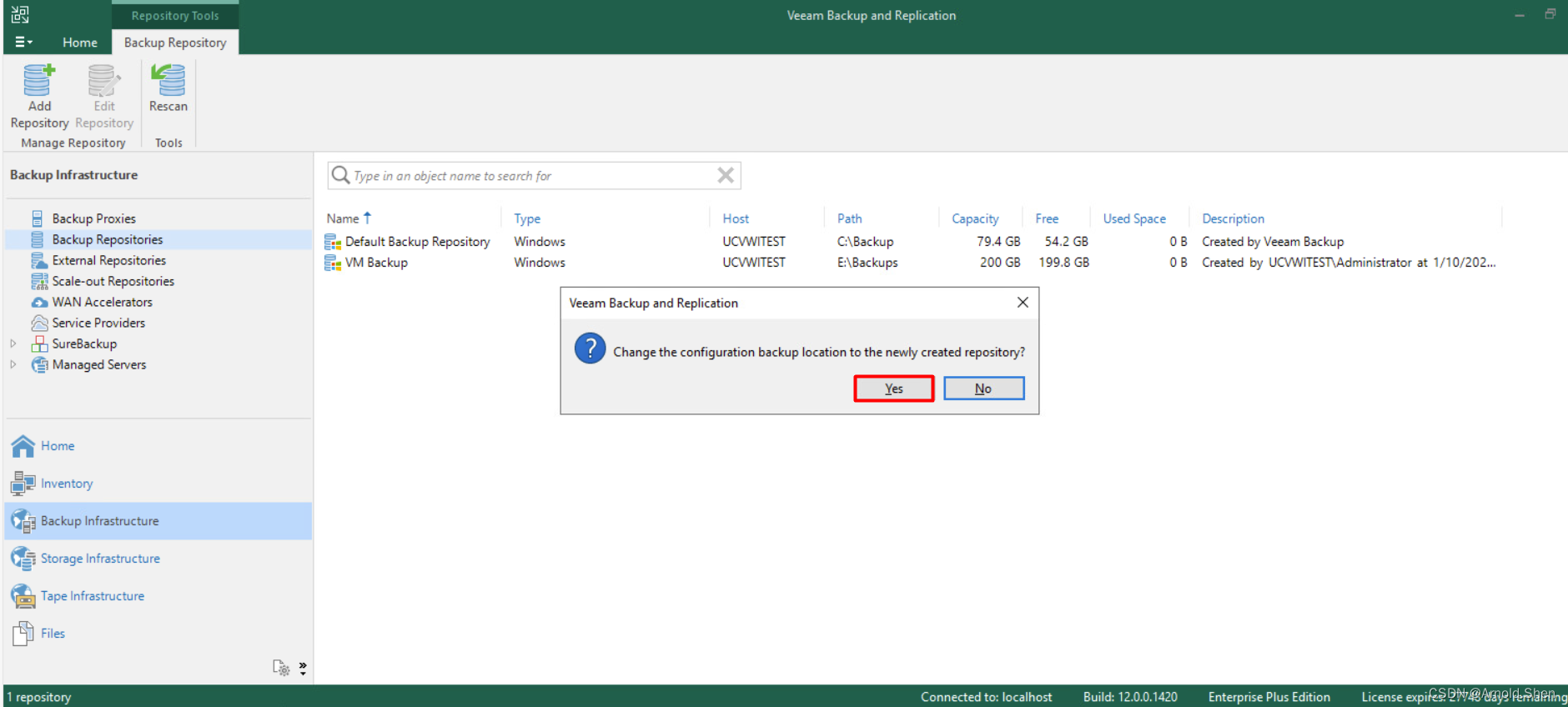Open the Tape Infrastructure view
The image size is (1568, 707).
click(x=158, y=596)
